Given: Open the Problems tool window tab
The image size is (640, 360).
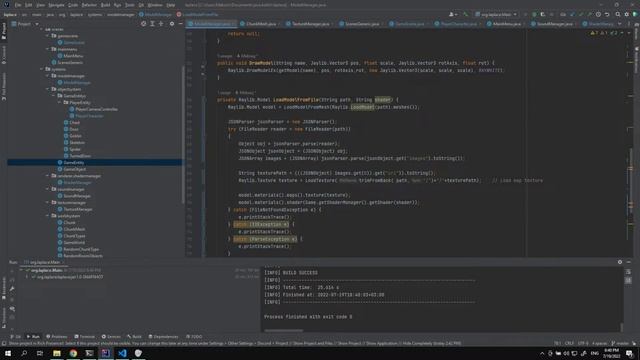Looking at the screenshot, I should pos(57,337).
